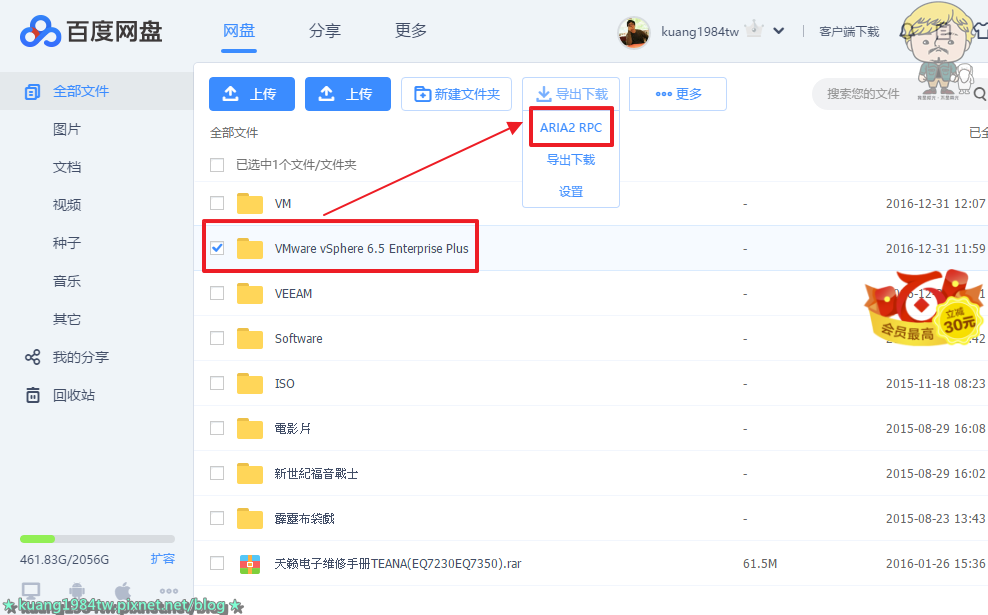The height and width of the screenshot is (615, 988).
Task: Open the 导出下载 dropdown button
Action: [x=571, y=94]
